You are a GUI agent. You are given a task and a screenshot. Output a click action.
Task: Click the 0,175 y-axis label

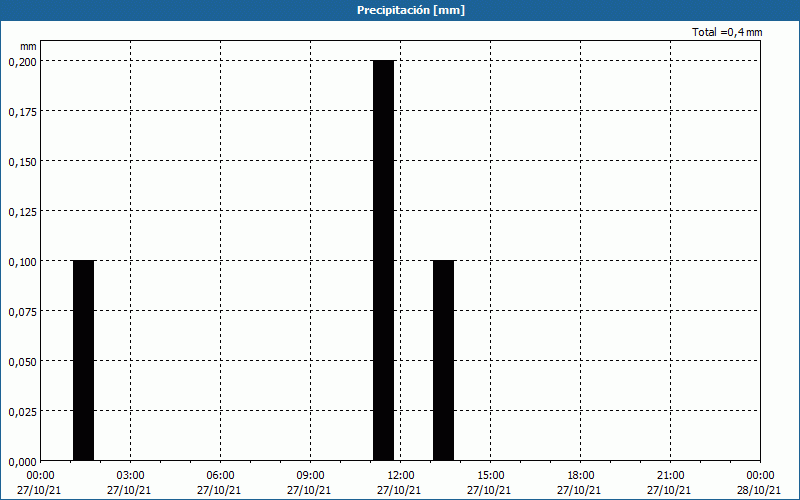pos(22,112)
